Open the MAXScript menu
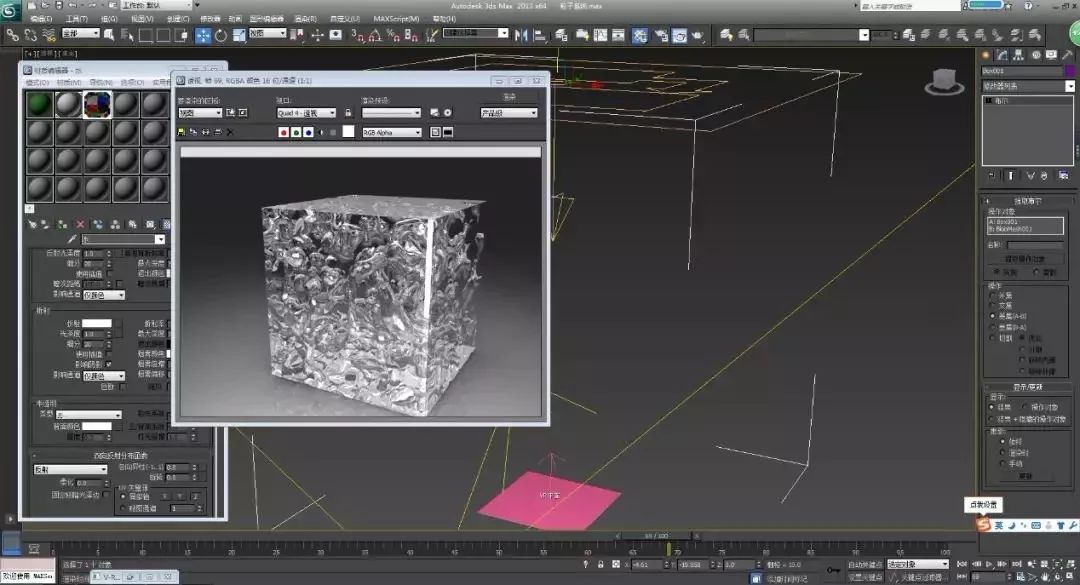Viewport: 1080px width, 585px height. 396,19
